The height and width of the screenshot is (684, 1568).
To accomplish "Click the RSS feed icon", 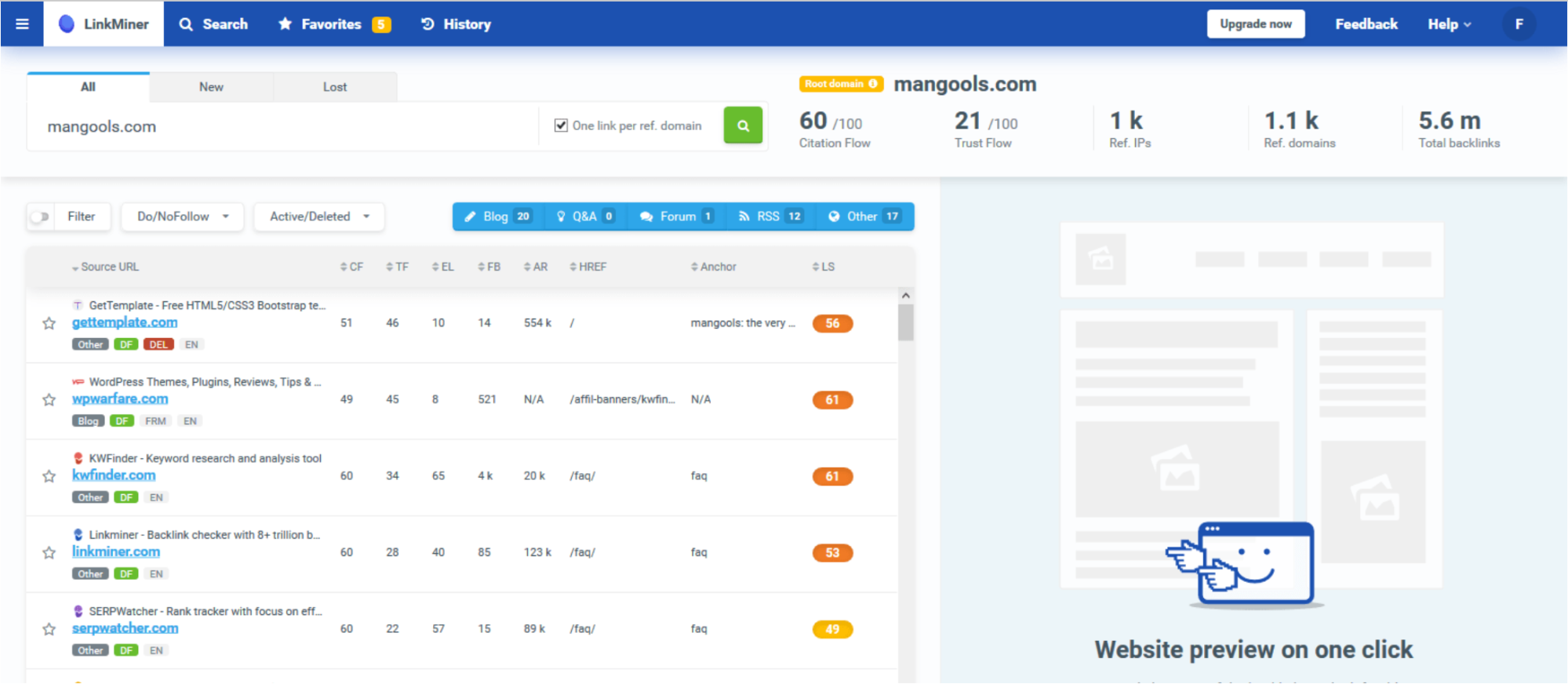I will [x=744, y=216].
